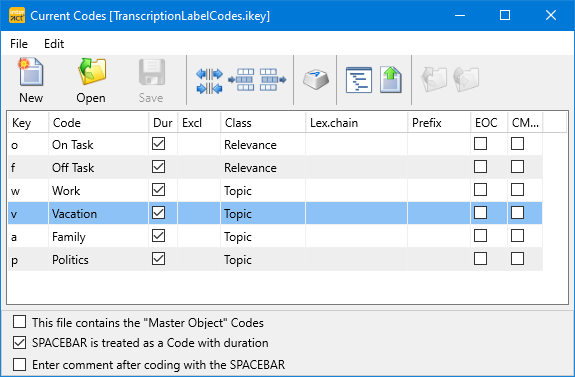This screenshot has height=377, width=575.
Task: Click the green up-arrow export icon
Action: 391,79
